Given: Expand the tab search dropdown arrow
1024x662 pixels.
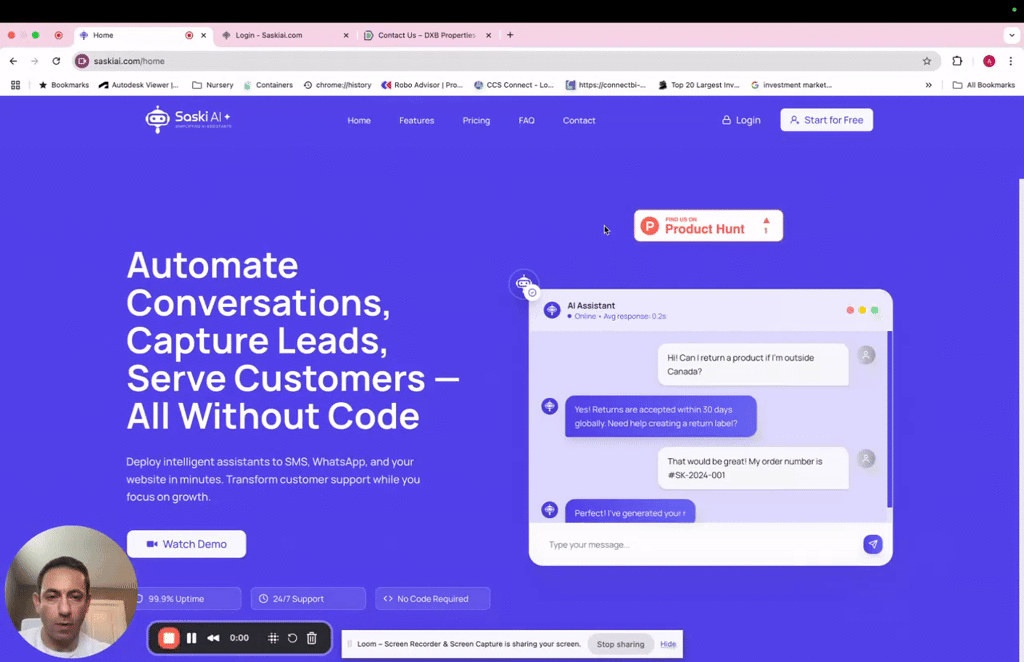Looking at the screenshot, I should coord(1012,35).
